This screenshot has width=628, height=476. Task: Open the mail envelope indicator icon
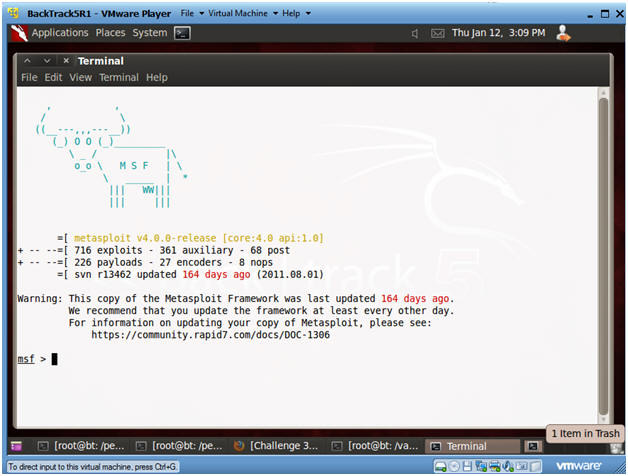437,34
